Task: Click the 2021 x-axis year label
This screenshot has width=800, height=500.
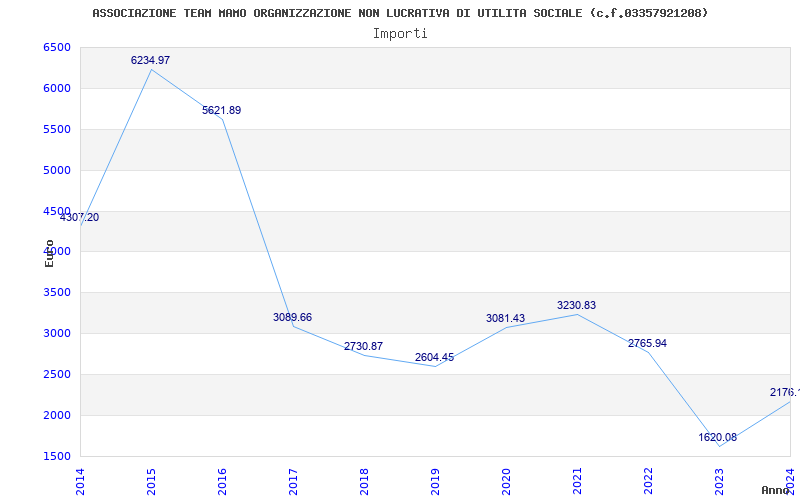Action: click(577, 482)
